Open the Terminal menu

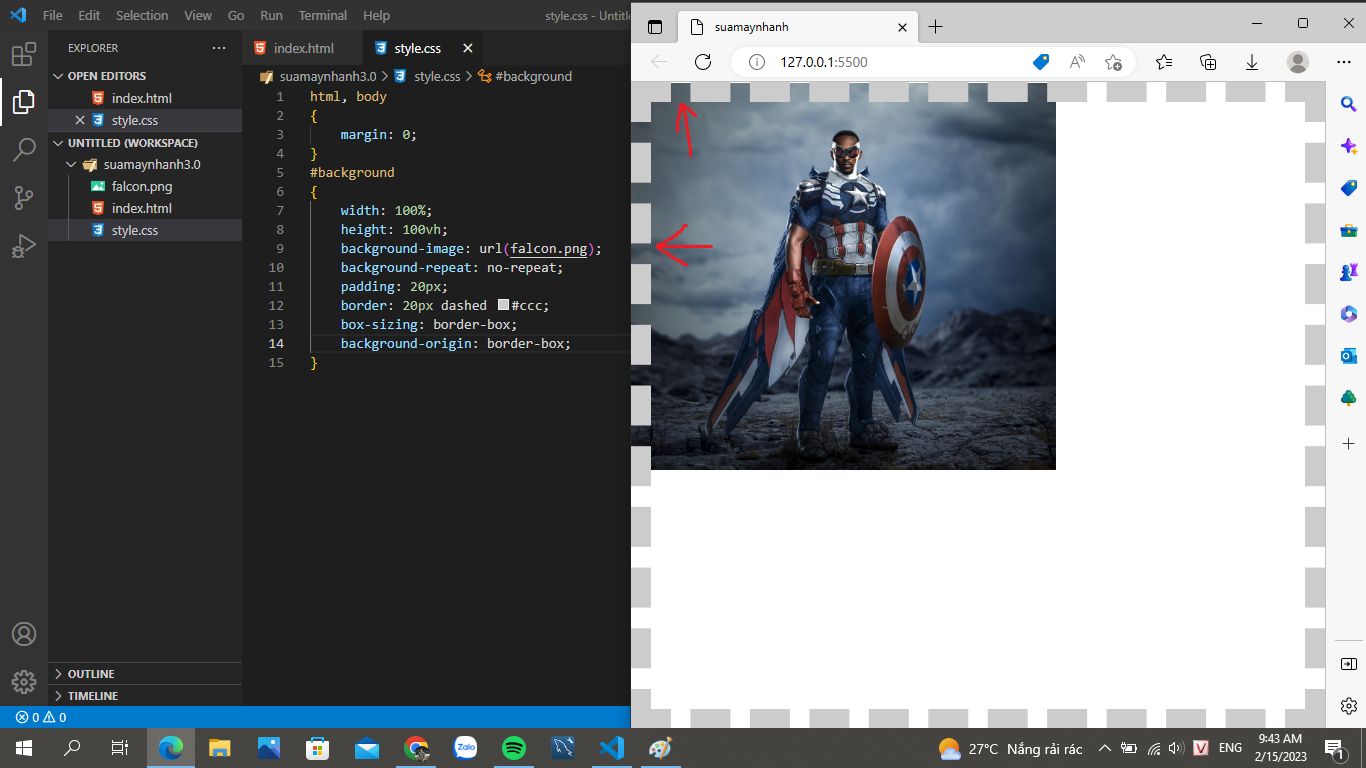tap(323, 16)
